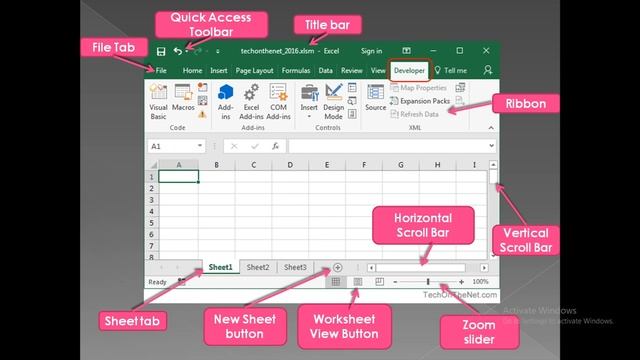This screenshot has width=640, height=360.
Task: Click the XML Export icon
Action: pos(460,101)
